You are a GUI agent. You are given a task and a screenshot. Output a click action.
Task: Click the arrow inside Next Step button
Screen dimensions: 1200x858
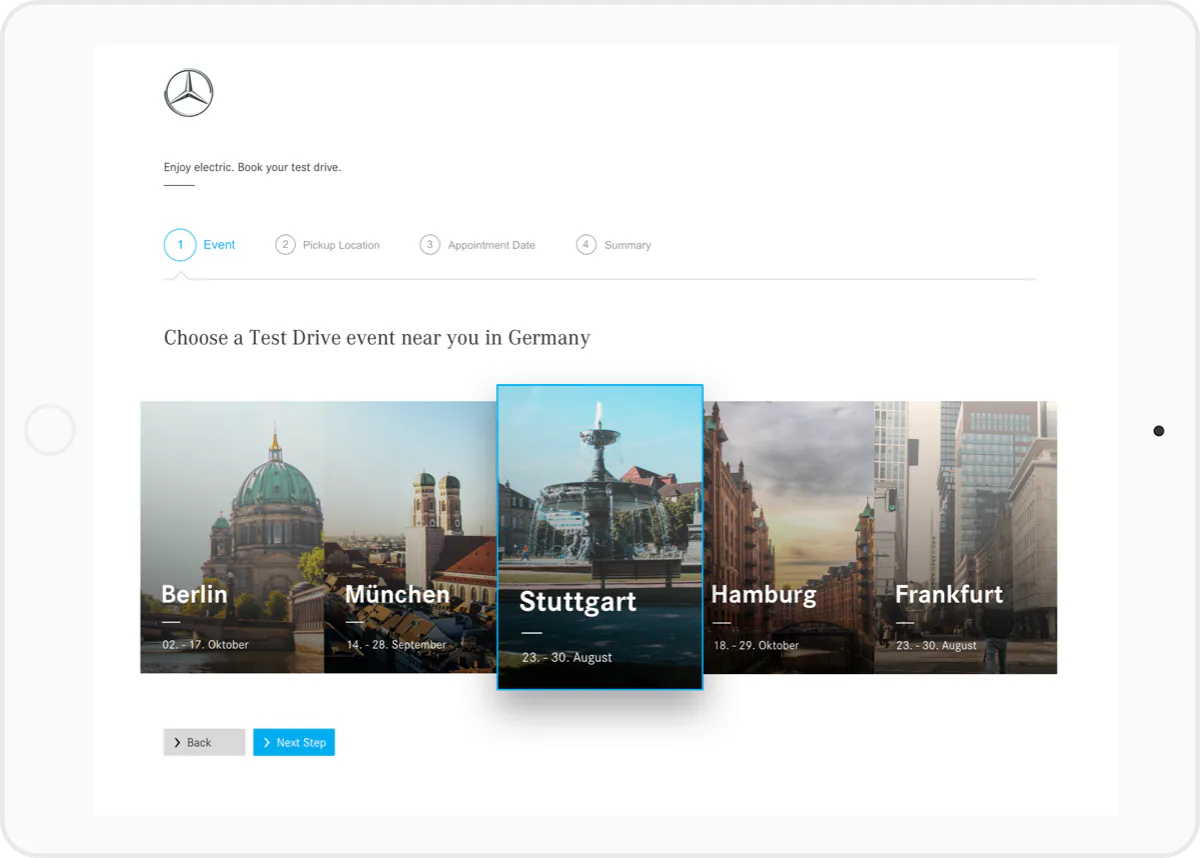point(267,743)
